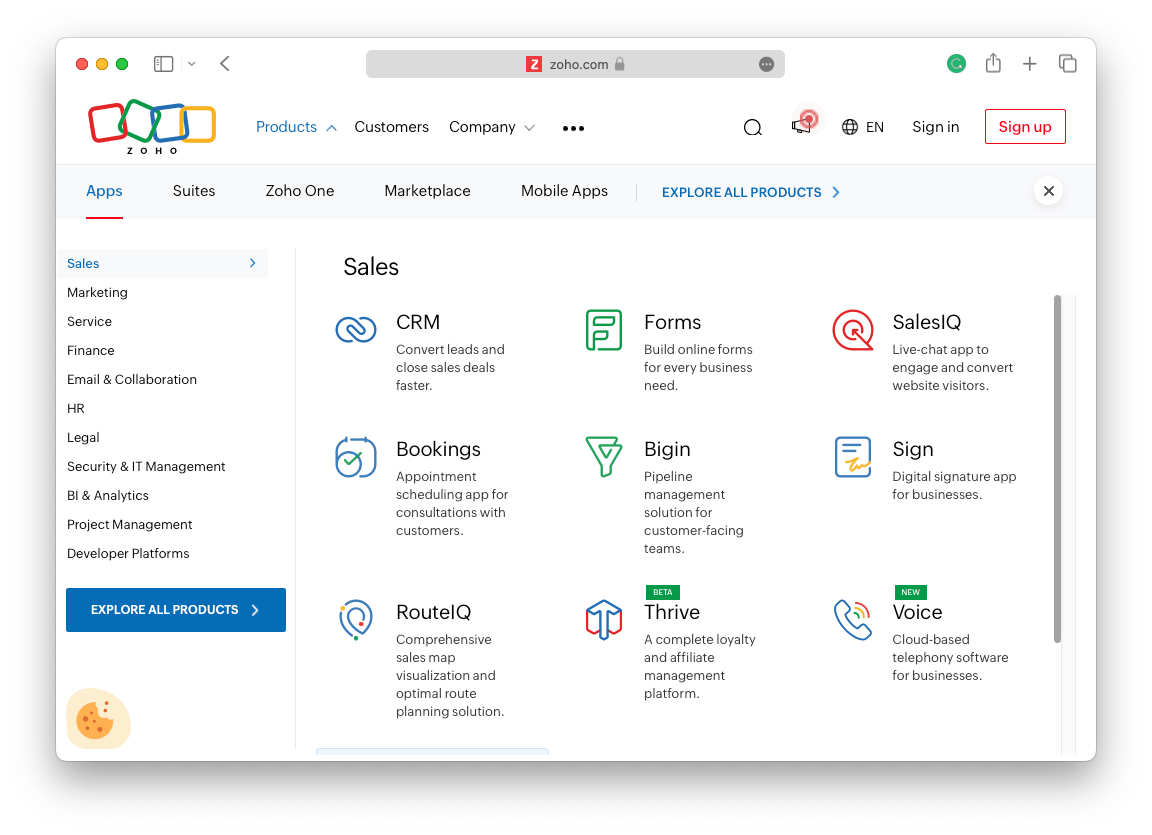Click the Safari sidebar toggle icon

tap(163, 64)
